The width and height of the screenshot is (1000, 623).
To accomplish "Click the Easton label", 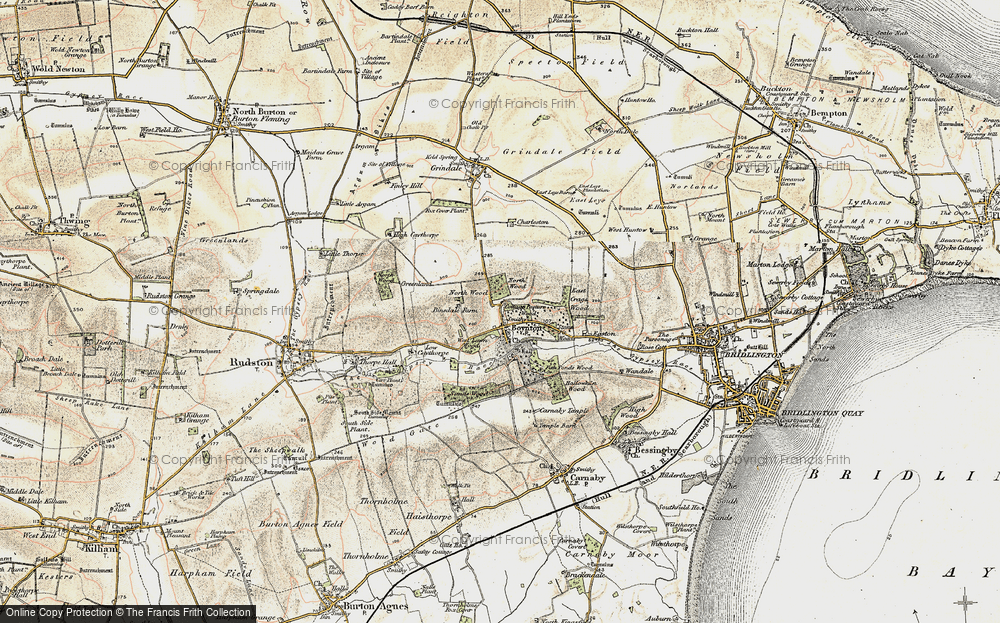I will pos(605,333).
